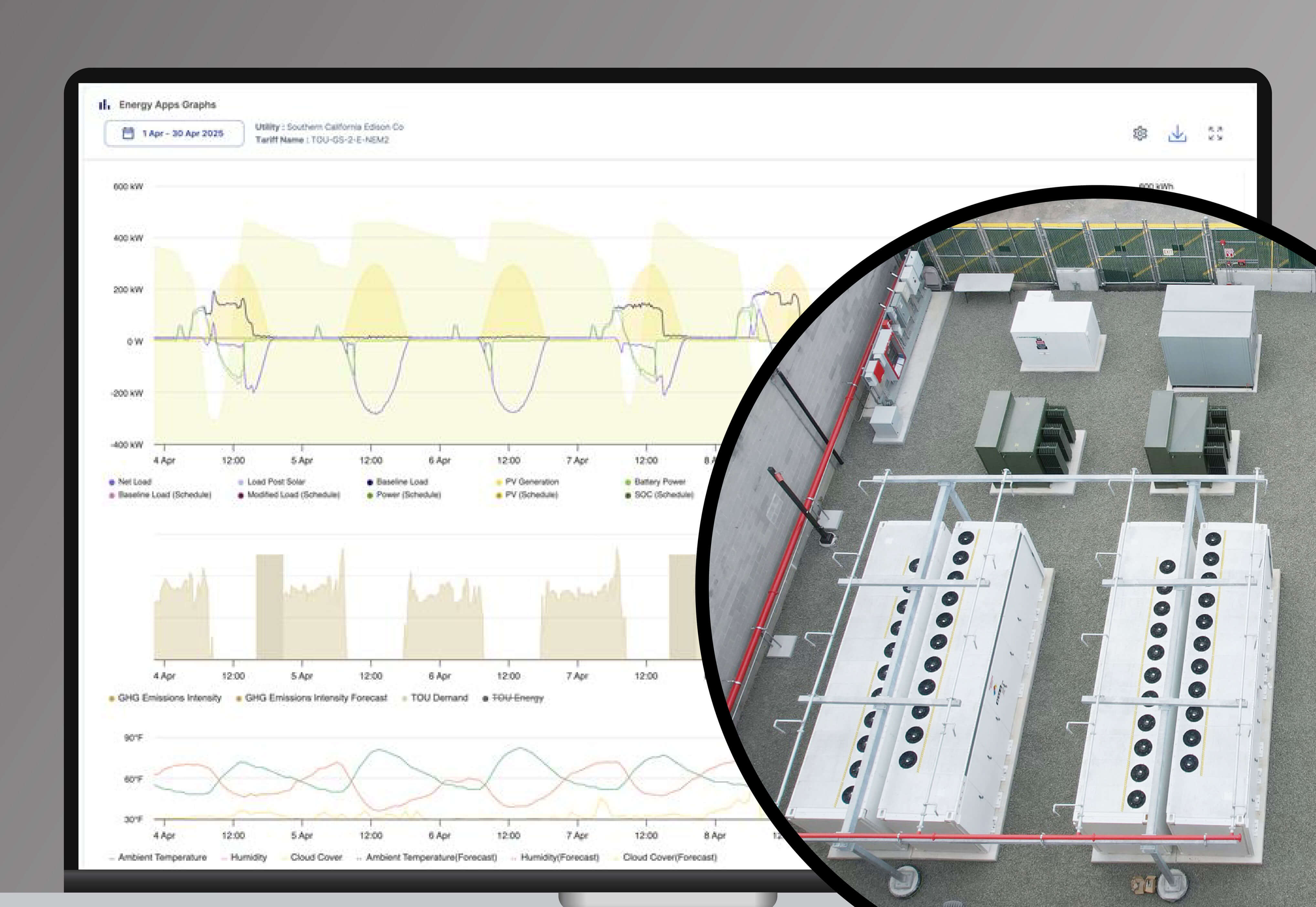
Task: Toggle the Ambient Temperature legend series
Action: [x=157, y=857]
